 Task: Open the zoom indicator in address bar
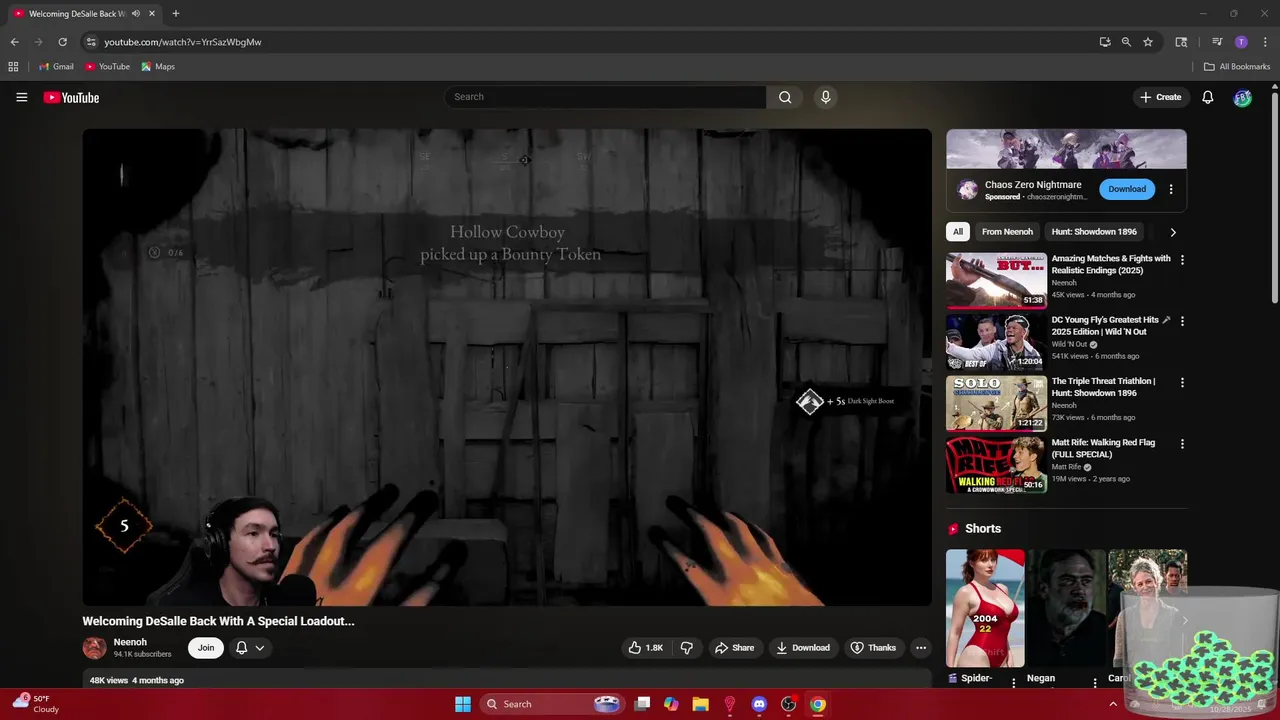1126,42
